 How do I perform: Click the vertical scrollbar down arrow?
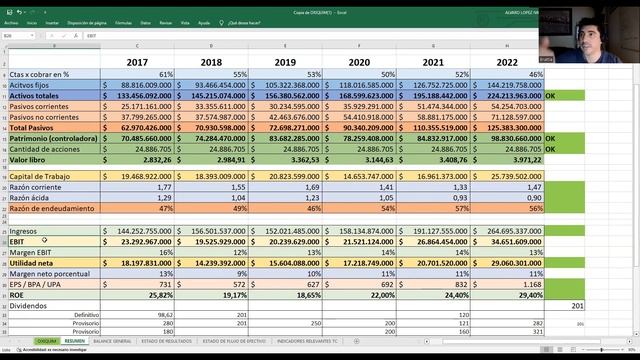pyautogui.click(x=636, y=333)
